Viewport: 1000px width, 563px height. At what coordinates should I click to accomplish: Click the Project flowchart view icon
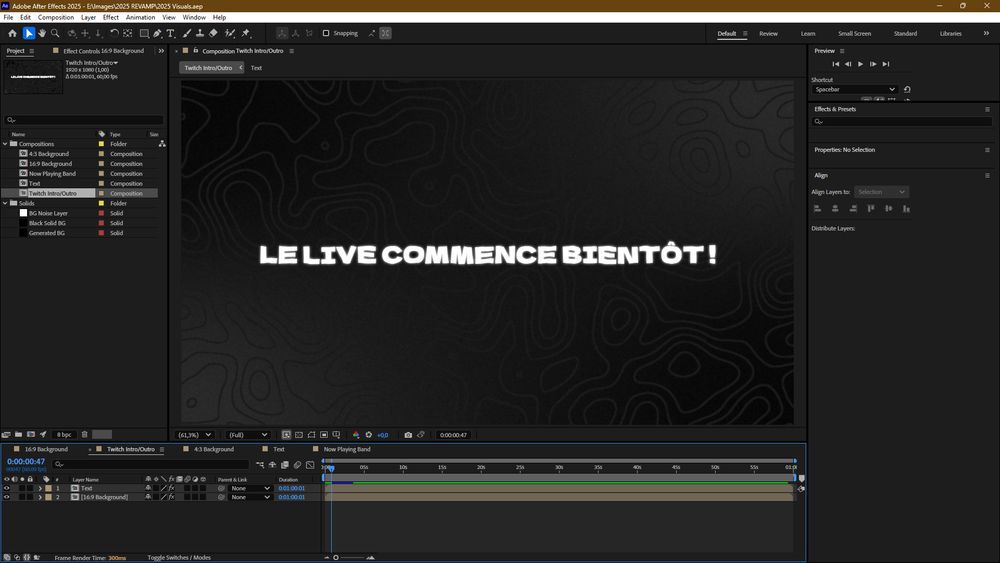tap(162, 144)
